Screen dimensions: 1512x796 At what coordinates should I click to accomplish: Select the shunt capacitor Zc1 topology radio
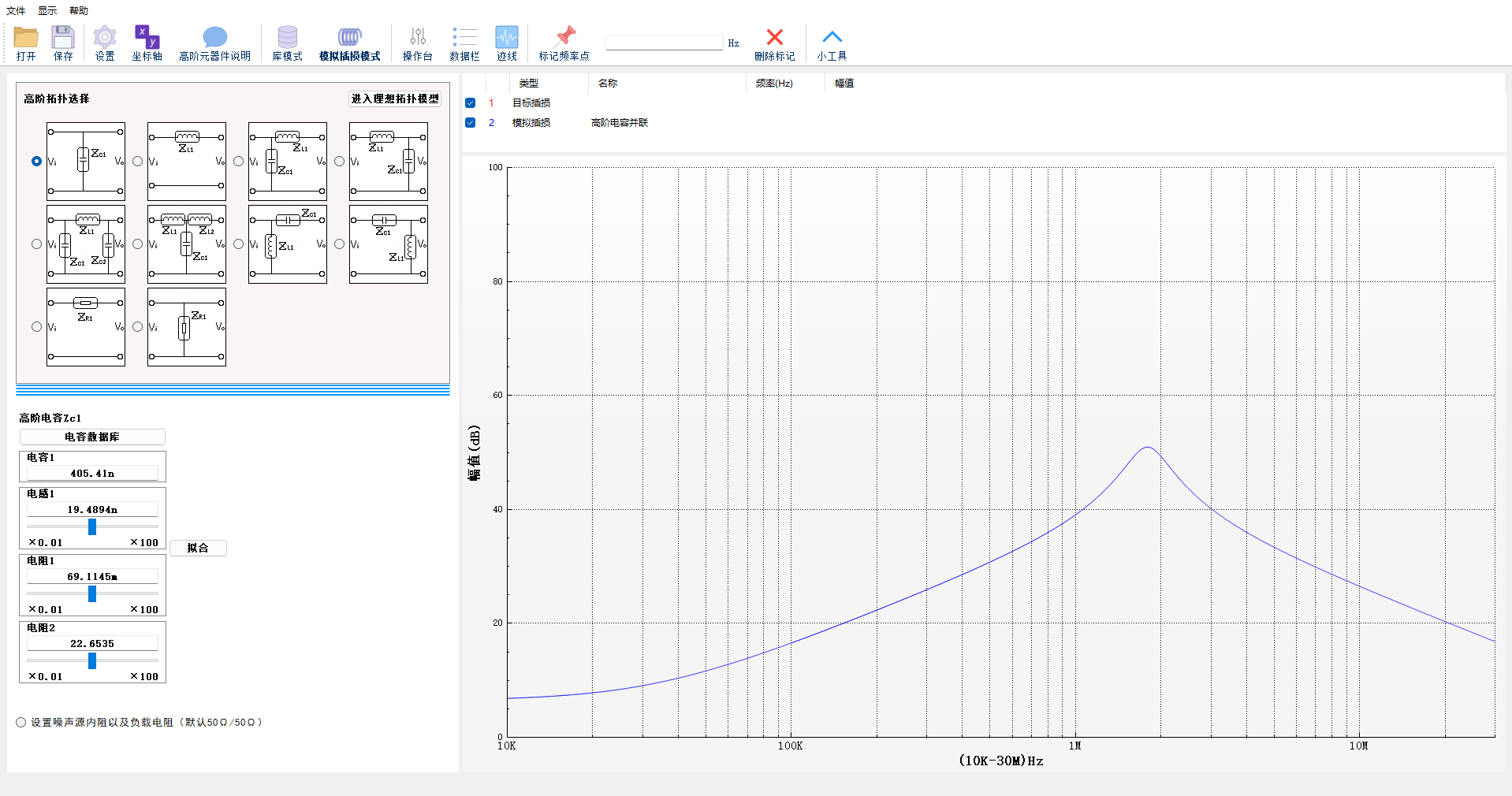click(x=36, y=161)
